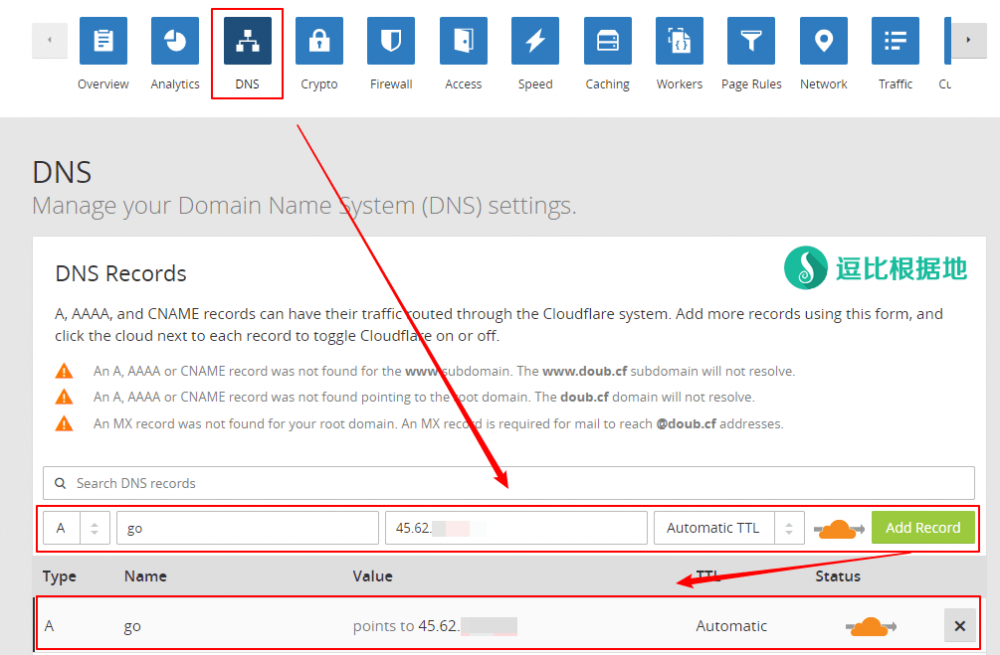Open the Analytics pie chart icon
The image size is (1000, 655).
tap(175, 41)
